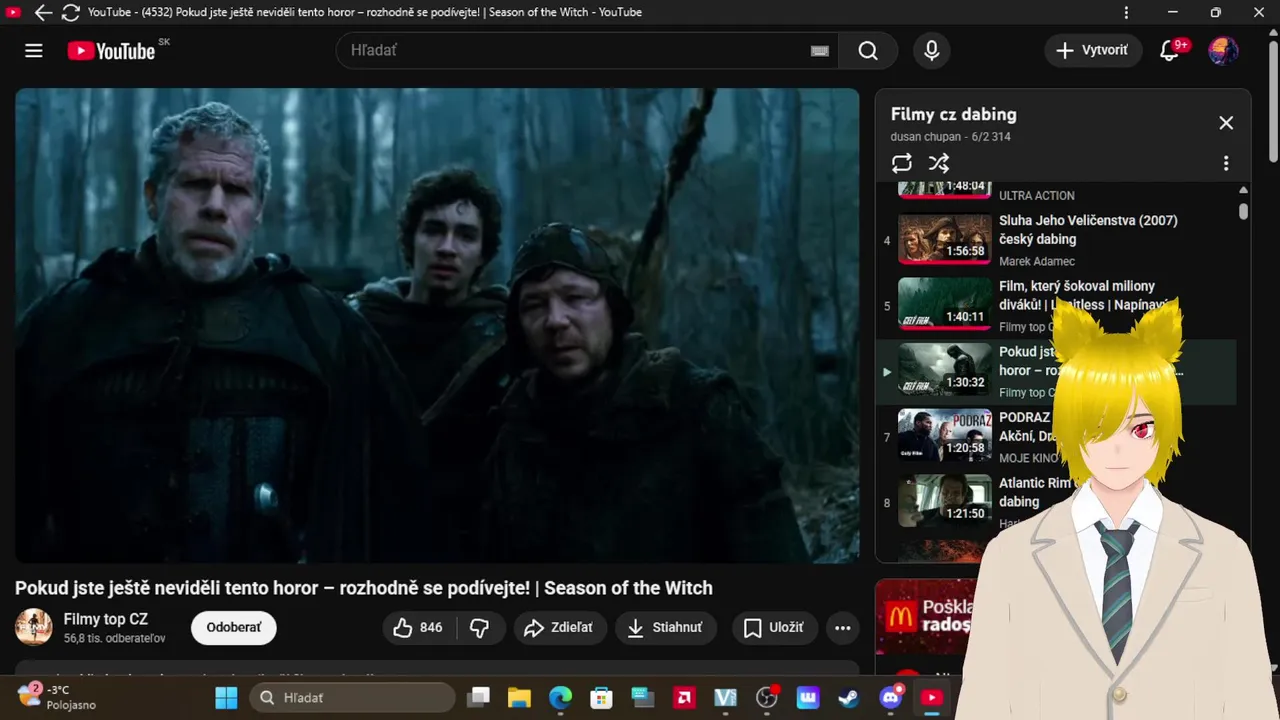
Task: Reload the page with refresh icon
Action: (71, 13)
